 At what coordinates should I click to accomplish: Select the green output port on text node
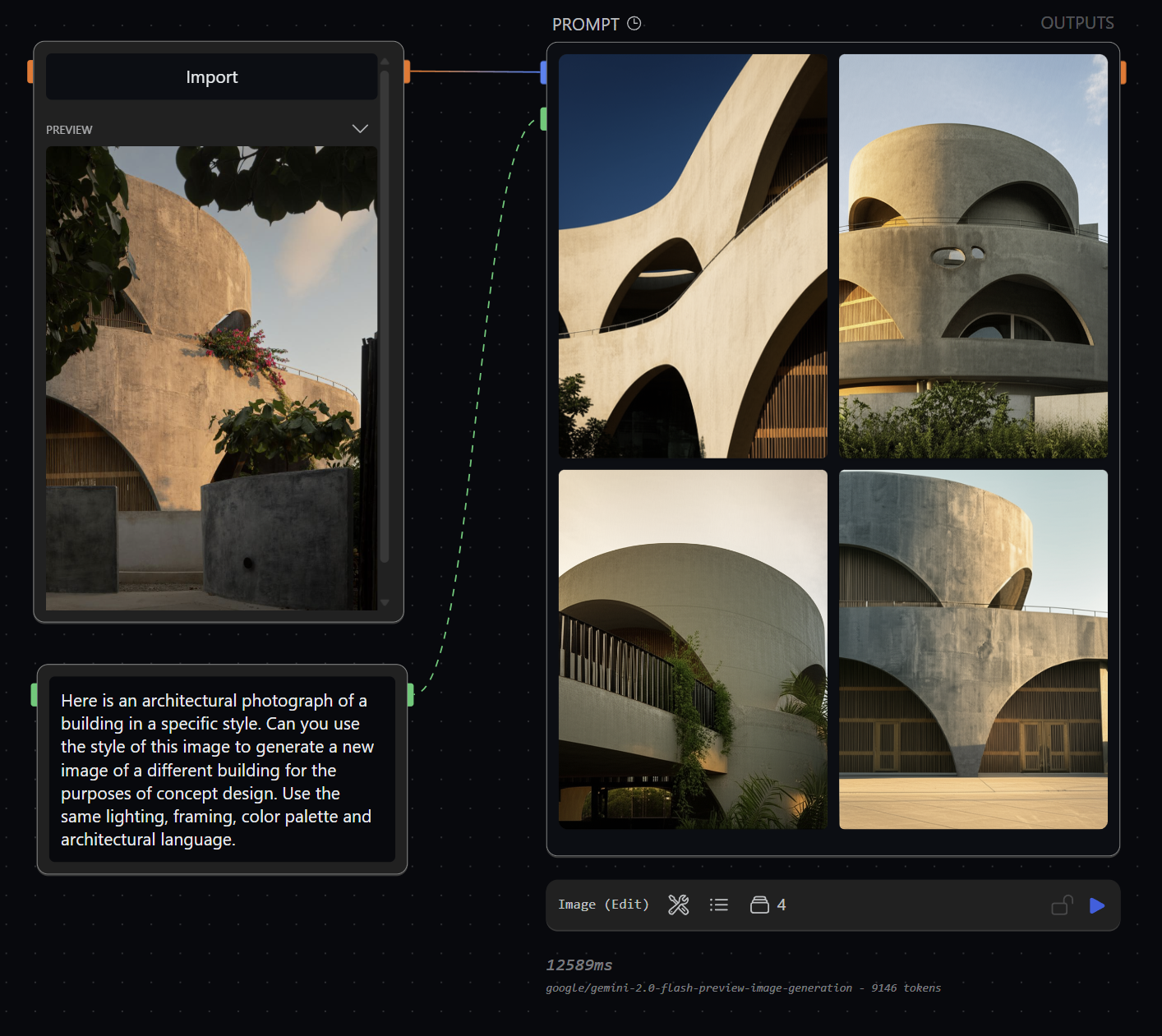click(x=410, y=694)
